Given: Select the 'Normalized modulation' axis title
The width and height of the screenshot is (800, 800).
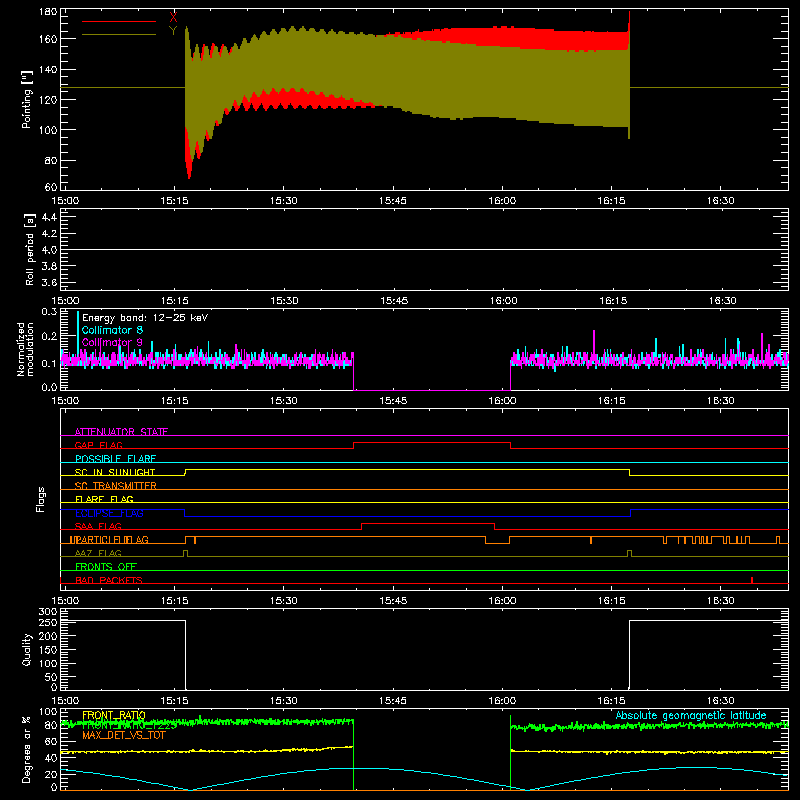Looking at the screenshot, I should [25, 349].
